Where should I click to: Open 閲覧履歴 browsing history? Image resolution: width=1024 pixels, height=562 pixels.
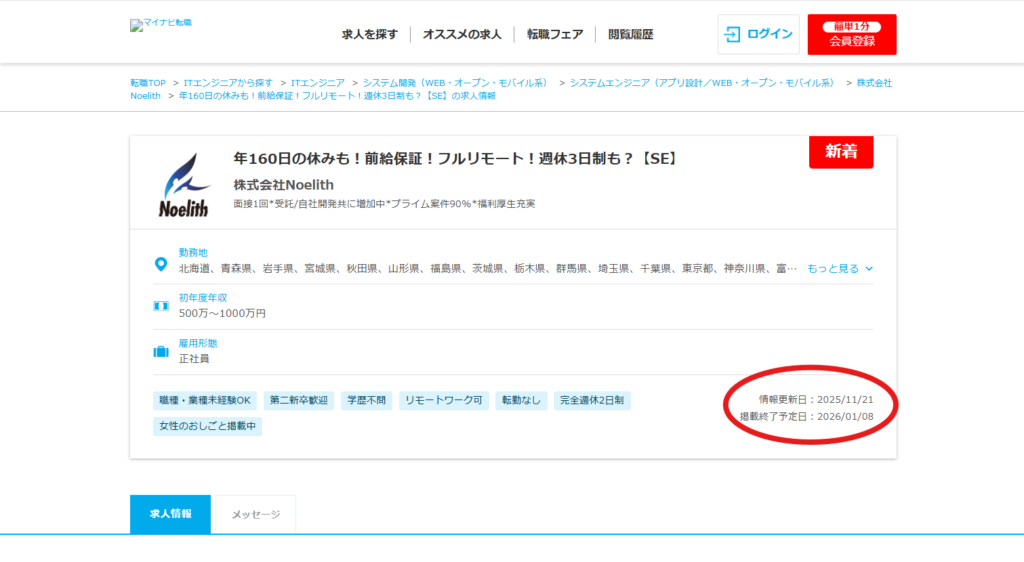coord(630,34)
